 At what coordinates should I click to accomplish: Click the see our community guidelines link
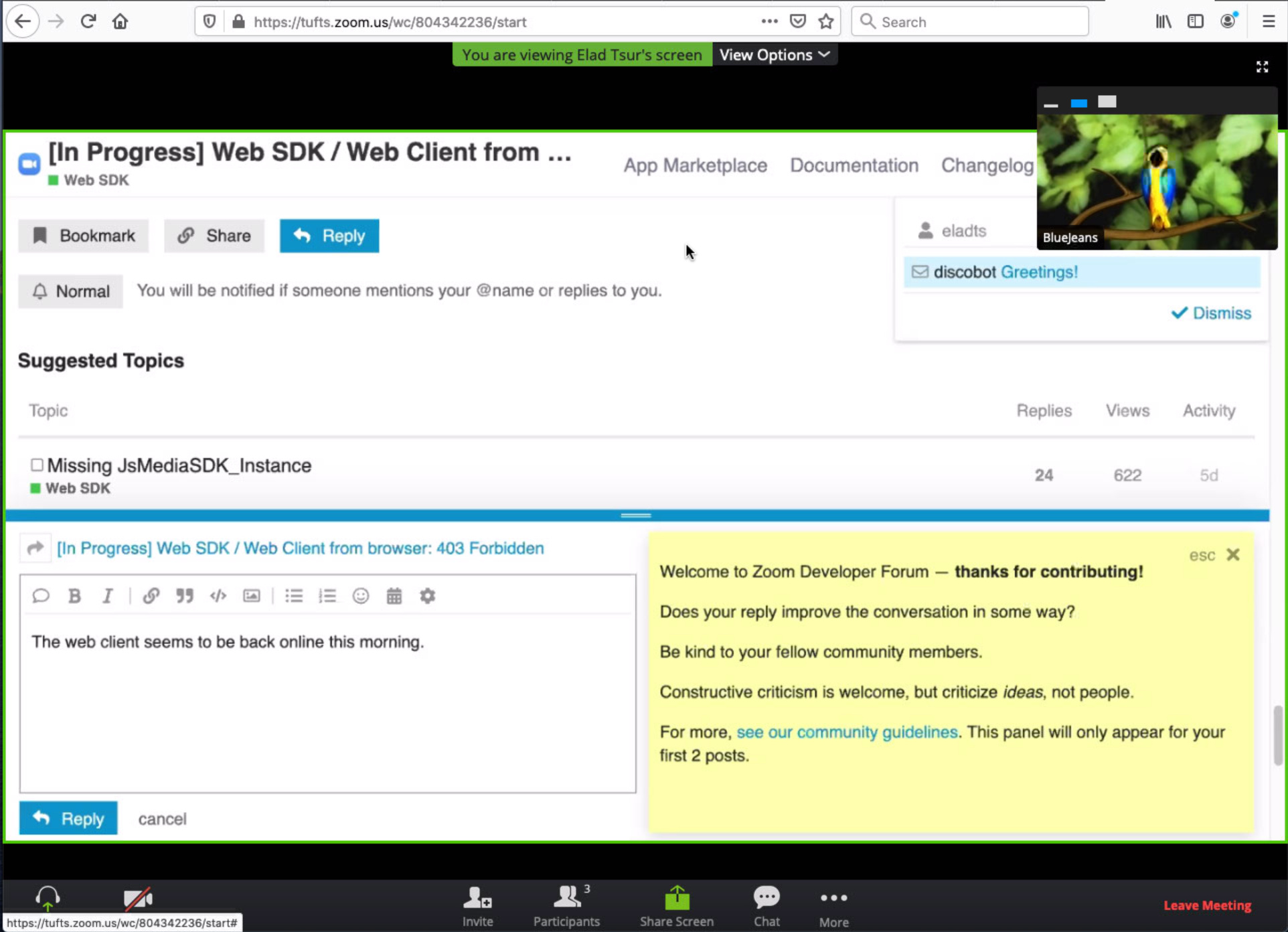tap(847, 732)
